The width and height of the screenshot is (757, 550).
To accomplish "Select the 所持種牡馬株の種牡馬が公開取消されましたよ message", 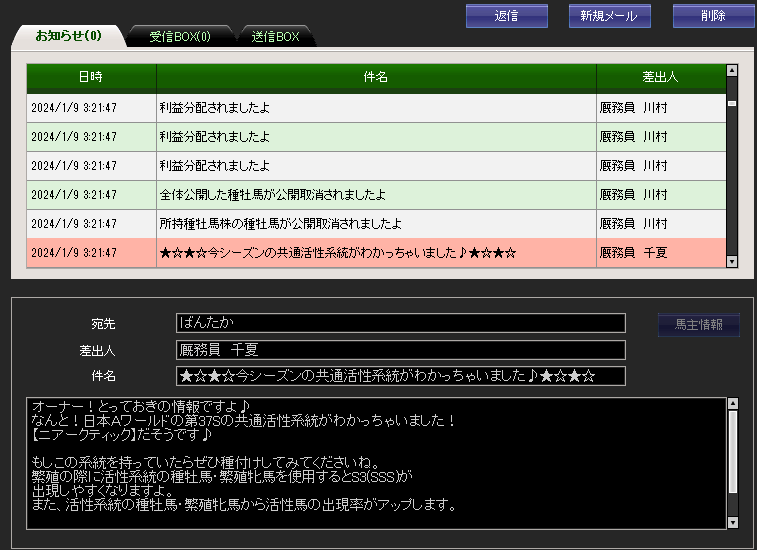I will pos(376,224).
